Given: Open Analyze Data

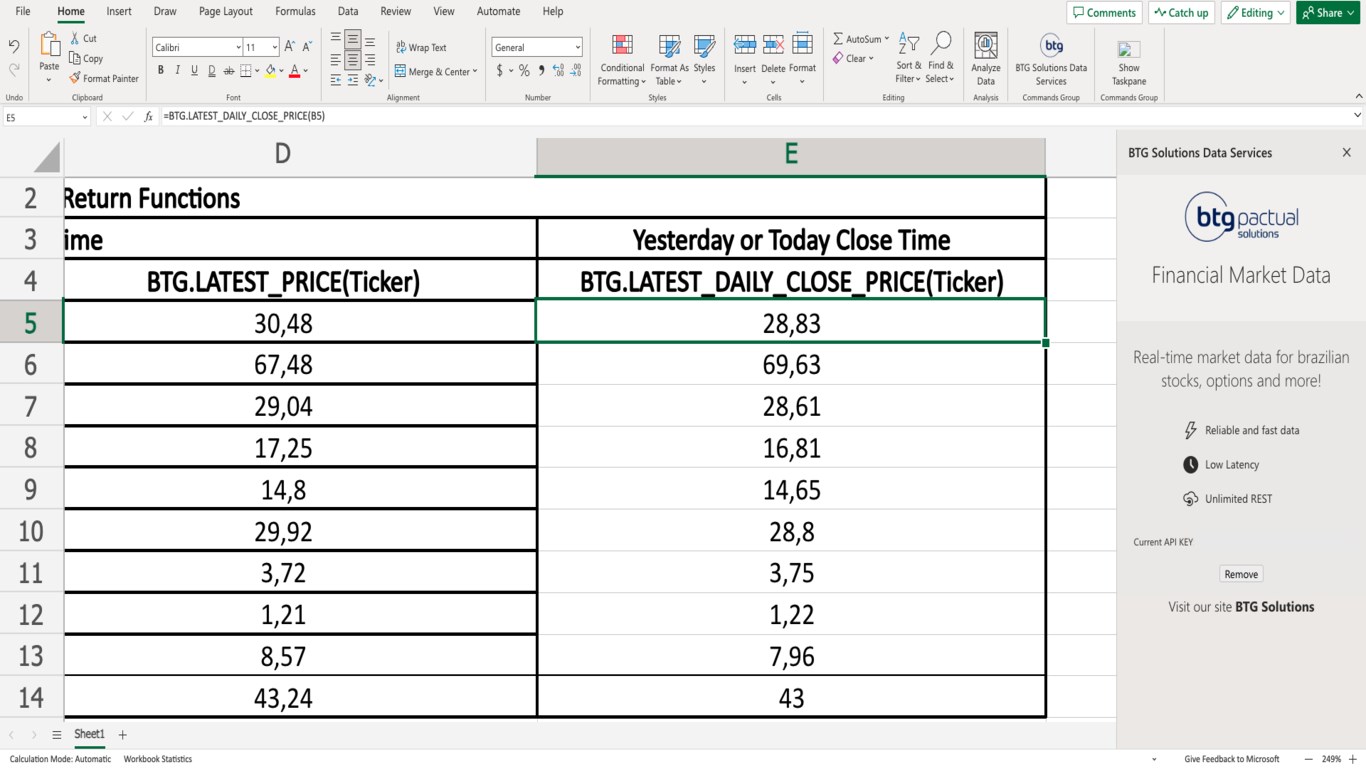Looking at the screenshot, I should point(986,59).
